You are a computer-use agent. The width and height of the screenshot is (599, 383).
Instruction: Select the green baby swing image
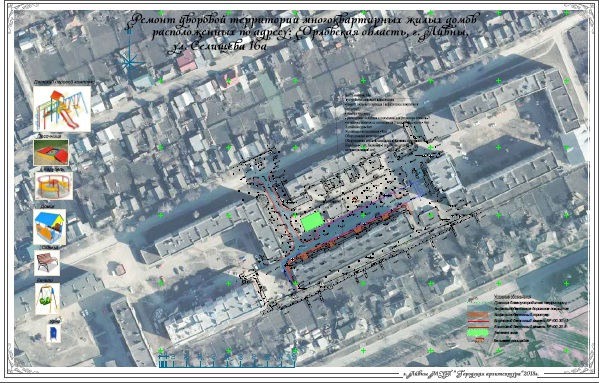pyautogui.click(x=48, y=299)
